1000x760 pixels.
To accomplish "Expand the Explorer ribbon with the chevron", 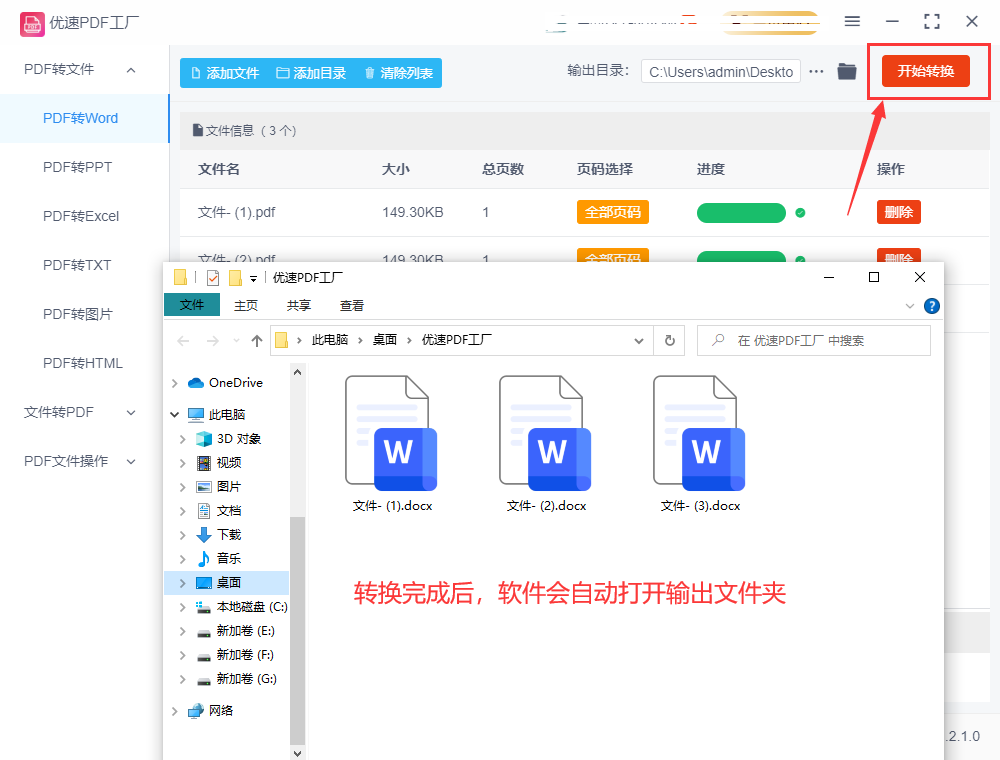I will point(910,306).
